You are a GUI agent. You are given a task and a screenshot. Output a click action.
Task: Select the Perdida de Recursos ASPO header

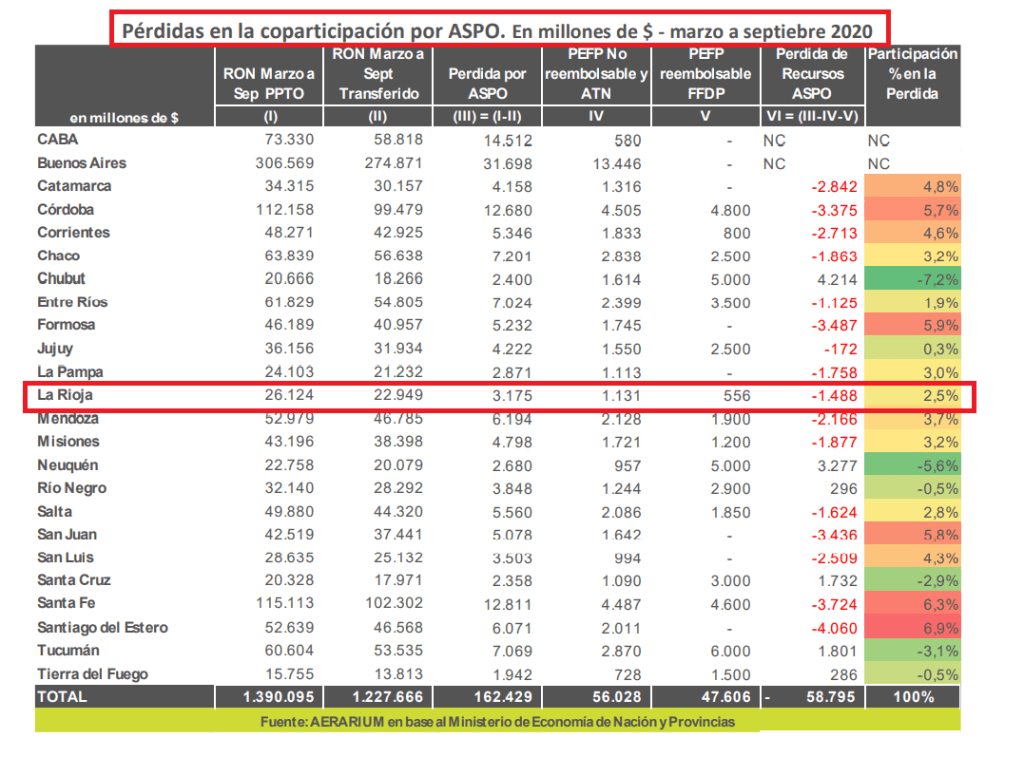(812, 74)
